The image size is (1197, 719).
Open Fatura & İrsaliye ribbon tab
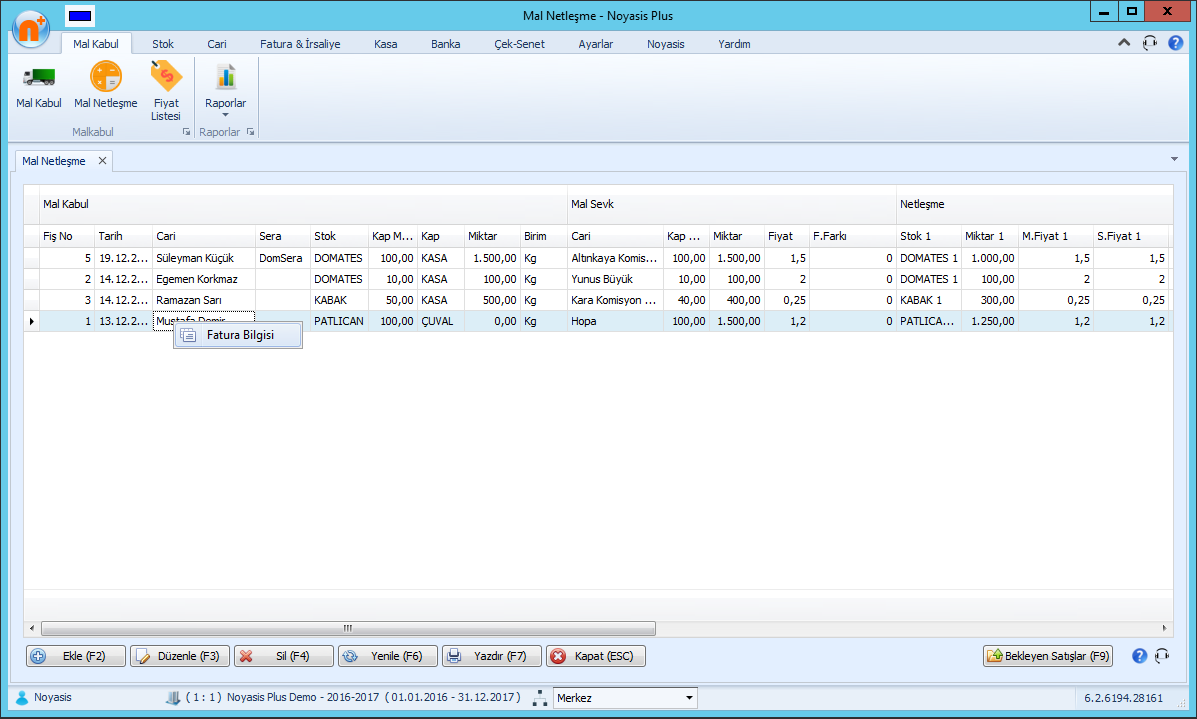tap(300, 44)
